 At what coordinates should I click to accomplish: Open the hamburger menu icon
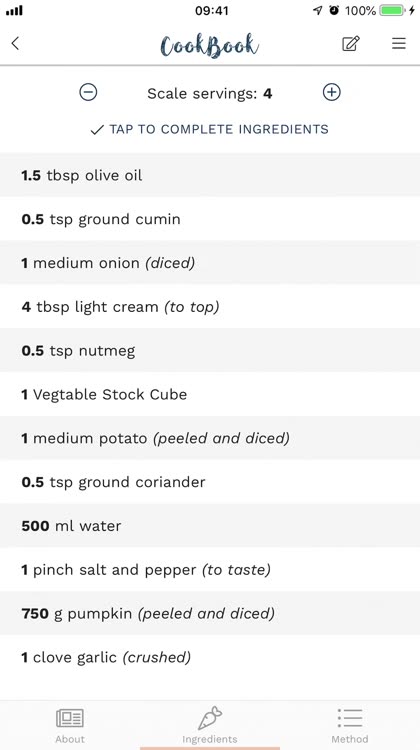pyautogui.click(x=399, y=44)
